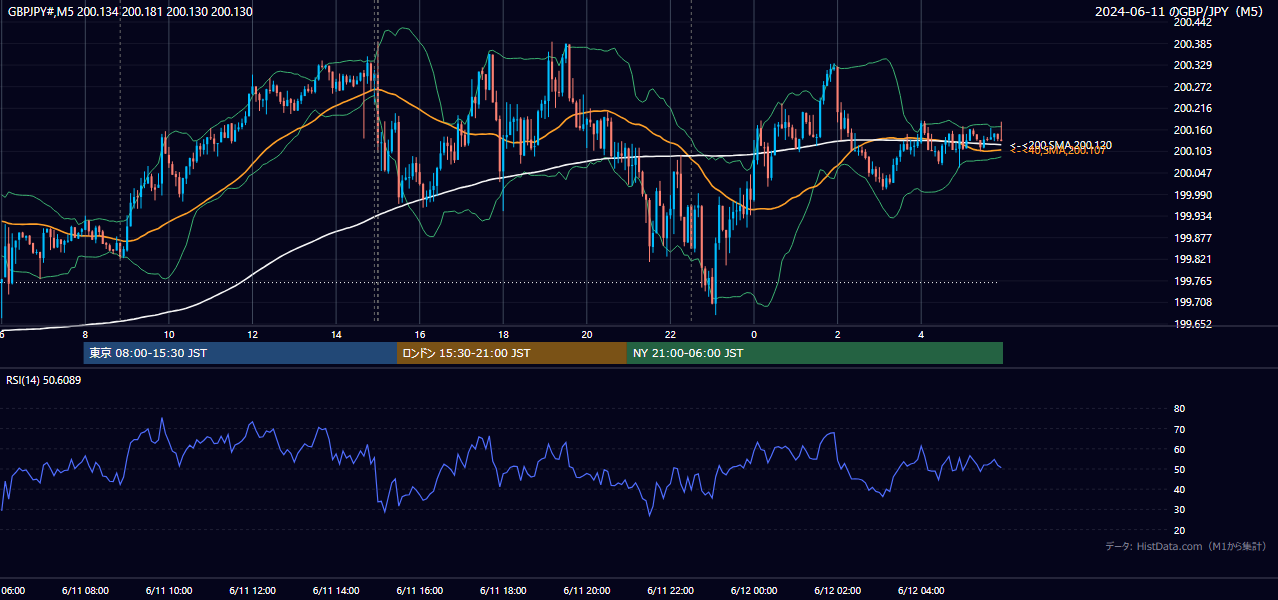Click price axis label 199.990
This screenshot has width=1278, height=600.
coord(1192,195)
